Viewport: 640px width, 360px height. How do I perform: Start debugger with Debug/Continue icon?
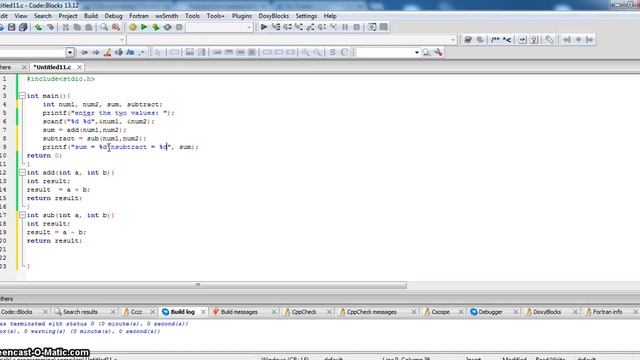(264, 27)
